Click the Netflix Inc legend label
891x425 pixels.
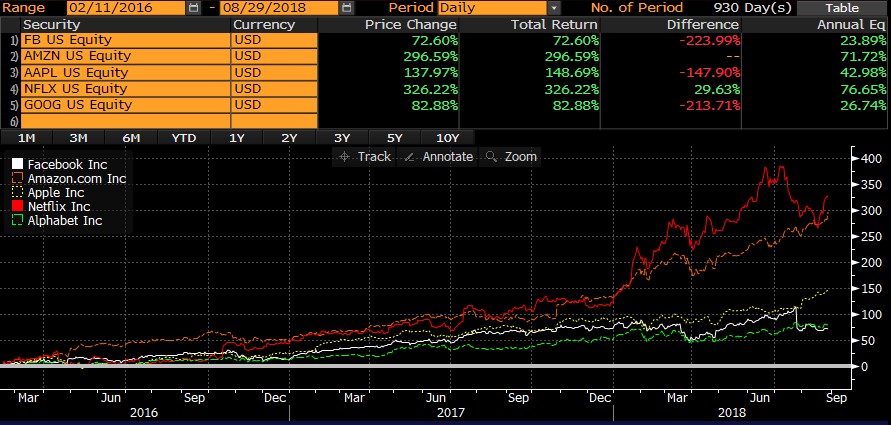click(x=59, y=207)
